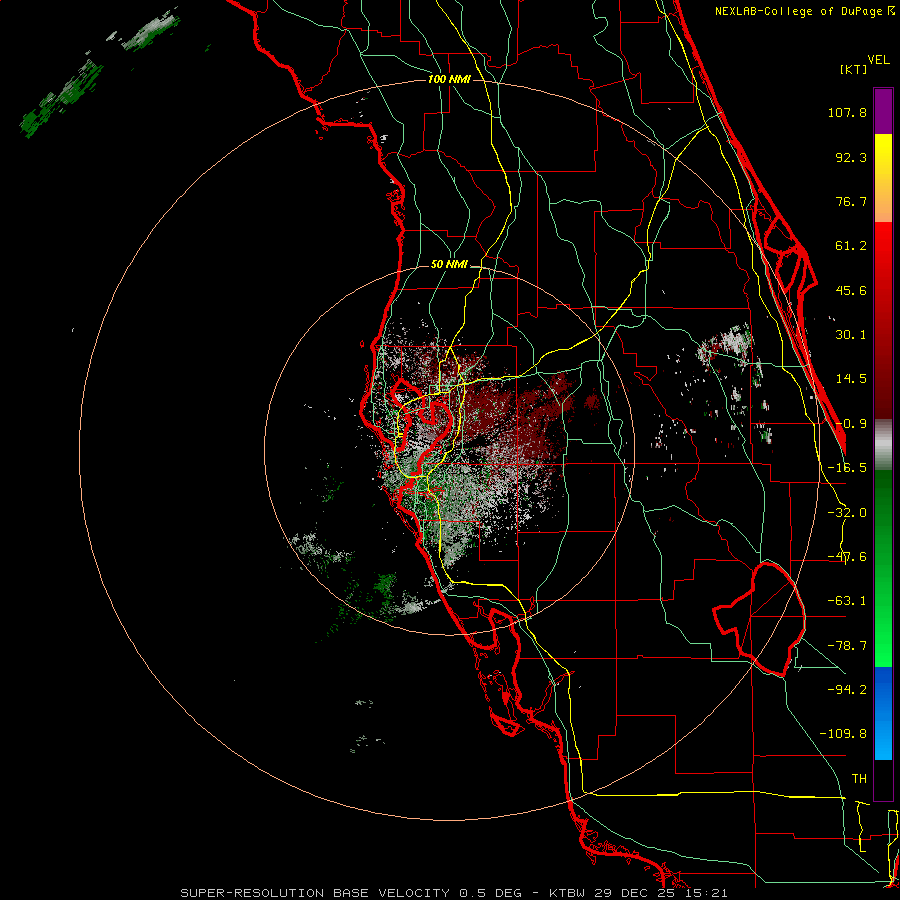Click the -47.6 scale value

pos(847,557)
